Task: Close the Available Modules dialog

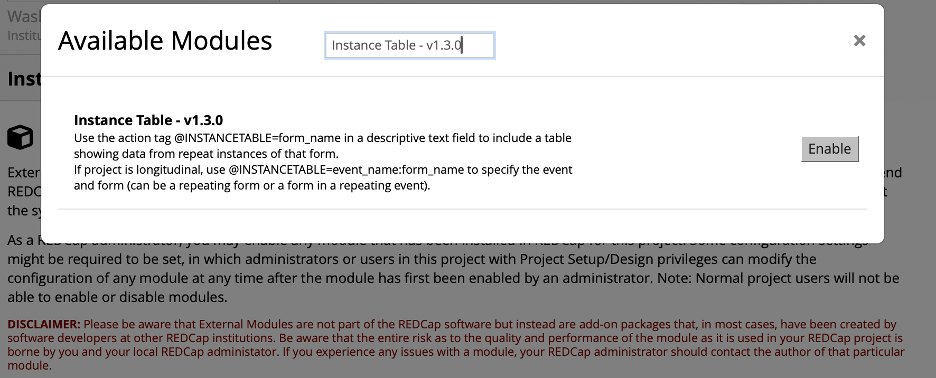Action: pyautogui.click(x=859, y=41)
